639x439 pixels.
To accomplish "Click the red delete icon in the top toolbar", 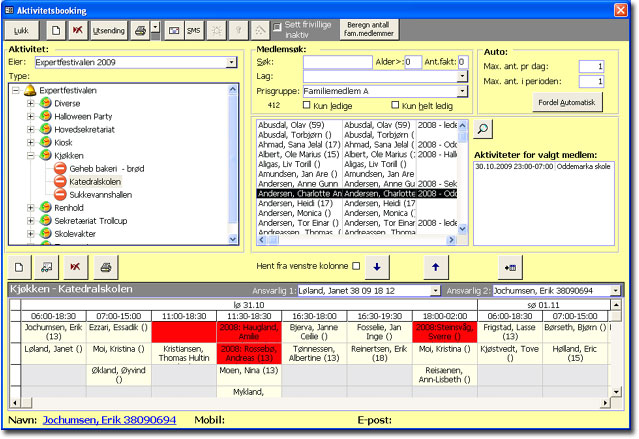I will [x=77, y=31].
